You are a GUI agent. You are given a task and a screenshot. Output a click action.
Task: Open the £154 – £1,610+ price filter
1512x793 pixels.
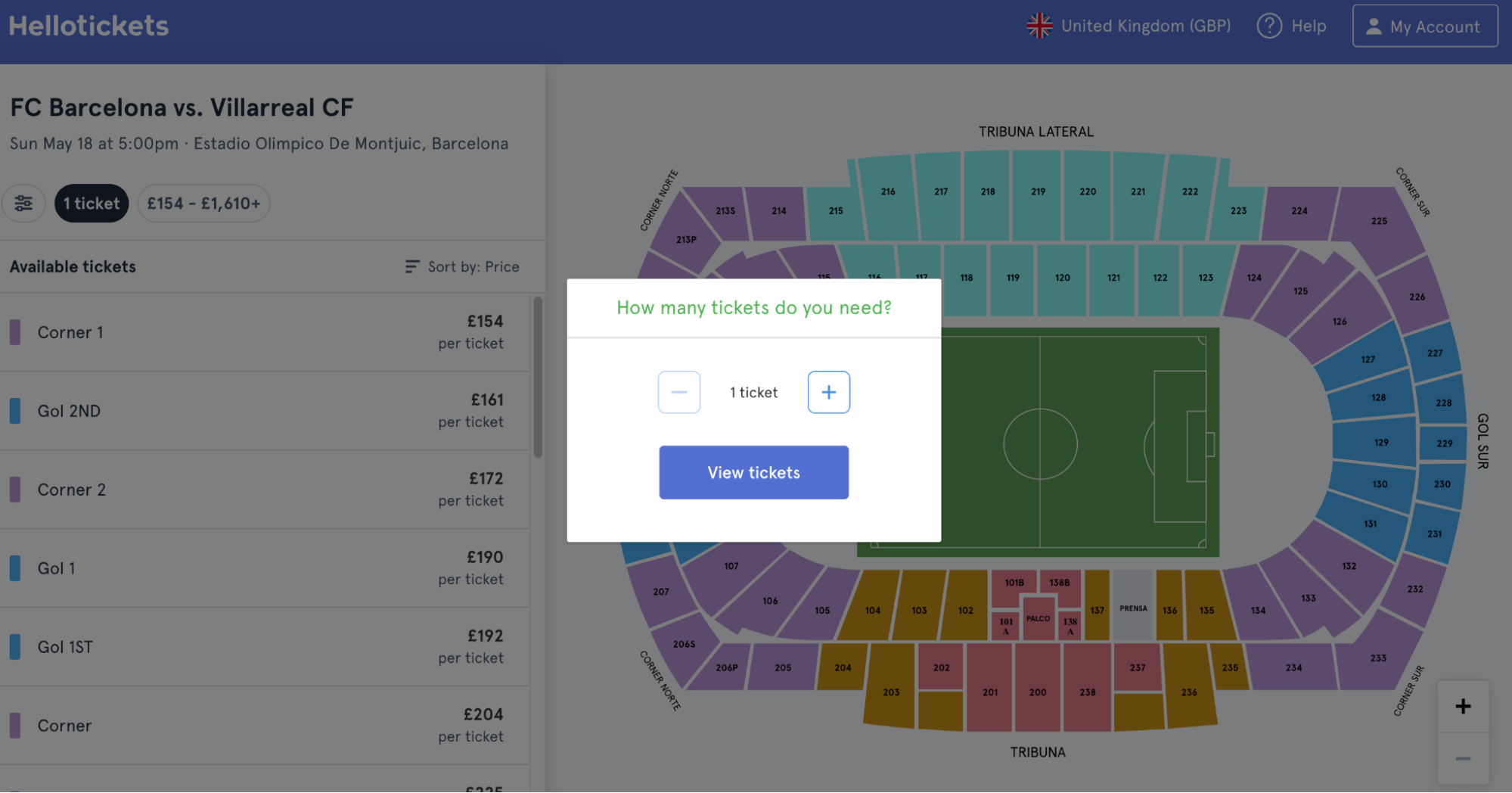click(203, 203)
